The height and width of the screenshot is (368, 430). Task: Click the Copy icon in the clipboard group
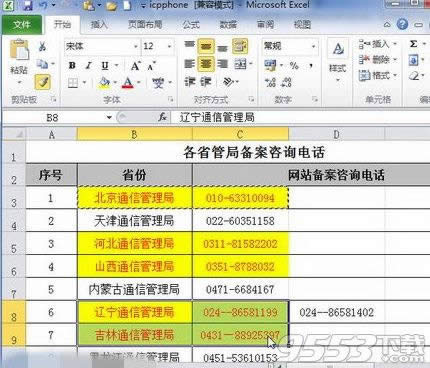pos(42,63)
